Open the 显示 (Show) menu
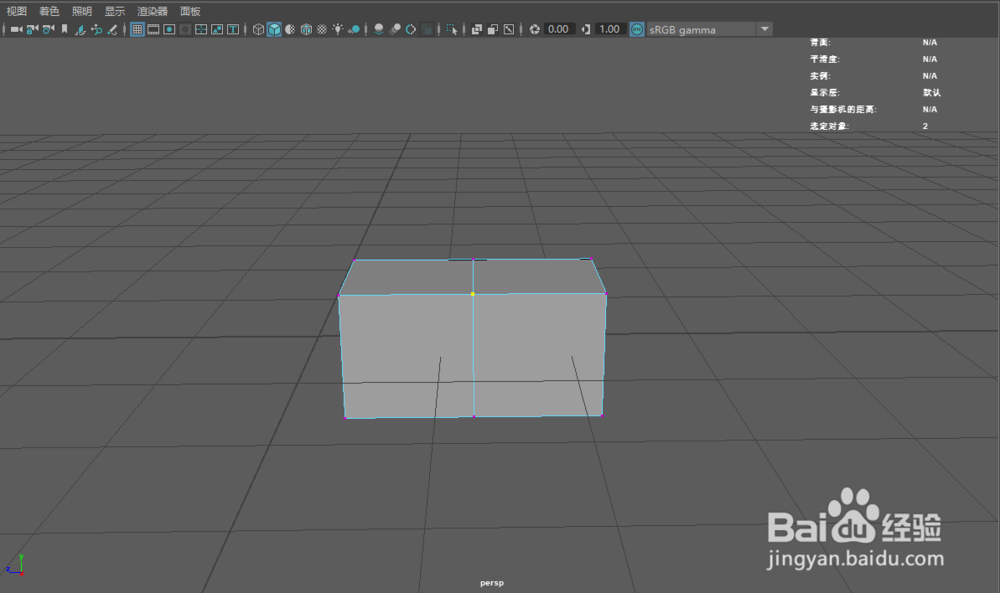 115,11
